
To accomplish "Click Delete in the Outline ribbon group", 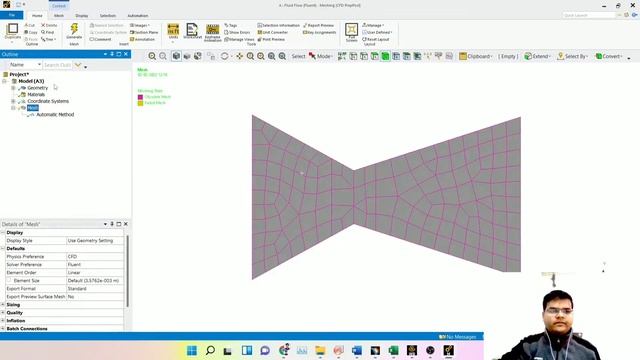I will pyautogui.click(x=49, y=25).
